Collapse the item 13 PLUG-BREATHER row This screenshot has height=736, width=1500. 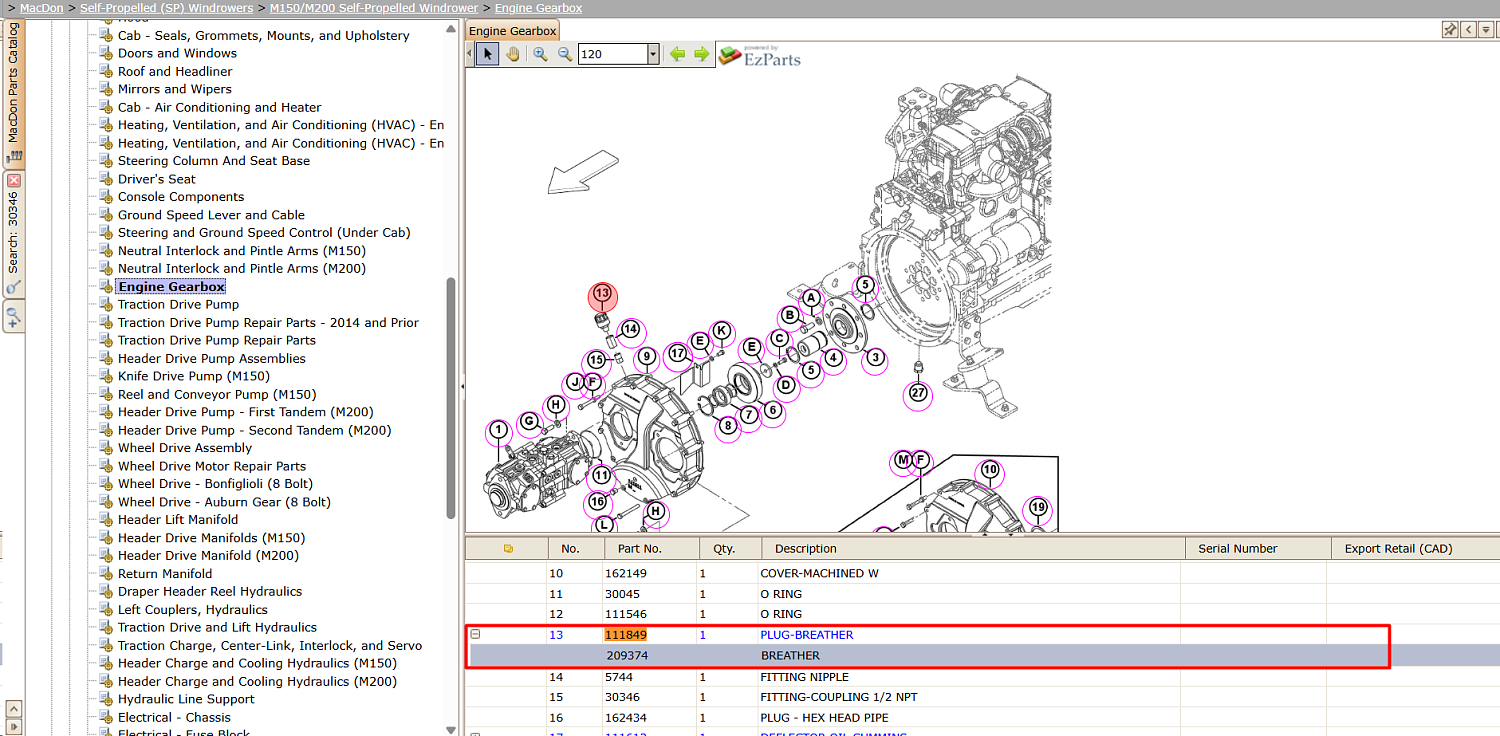(476, 634)
